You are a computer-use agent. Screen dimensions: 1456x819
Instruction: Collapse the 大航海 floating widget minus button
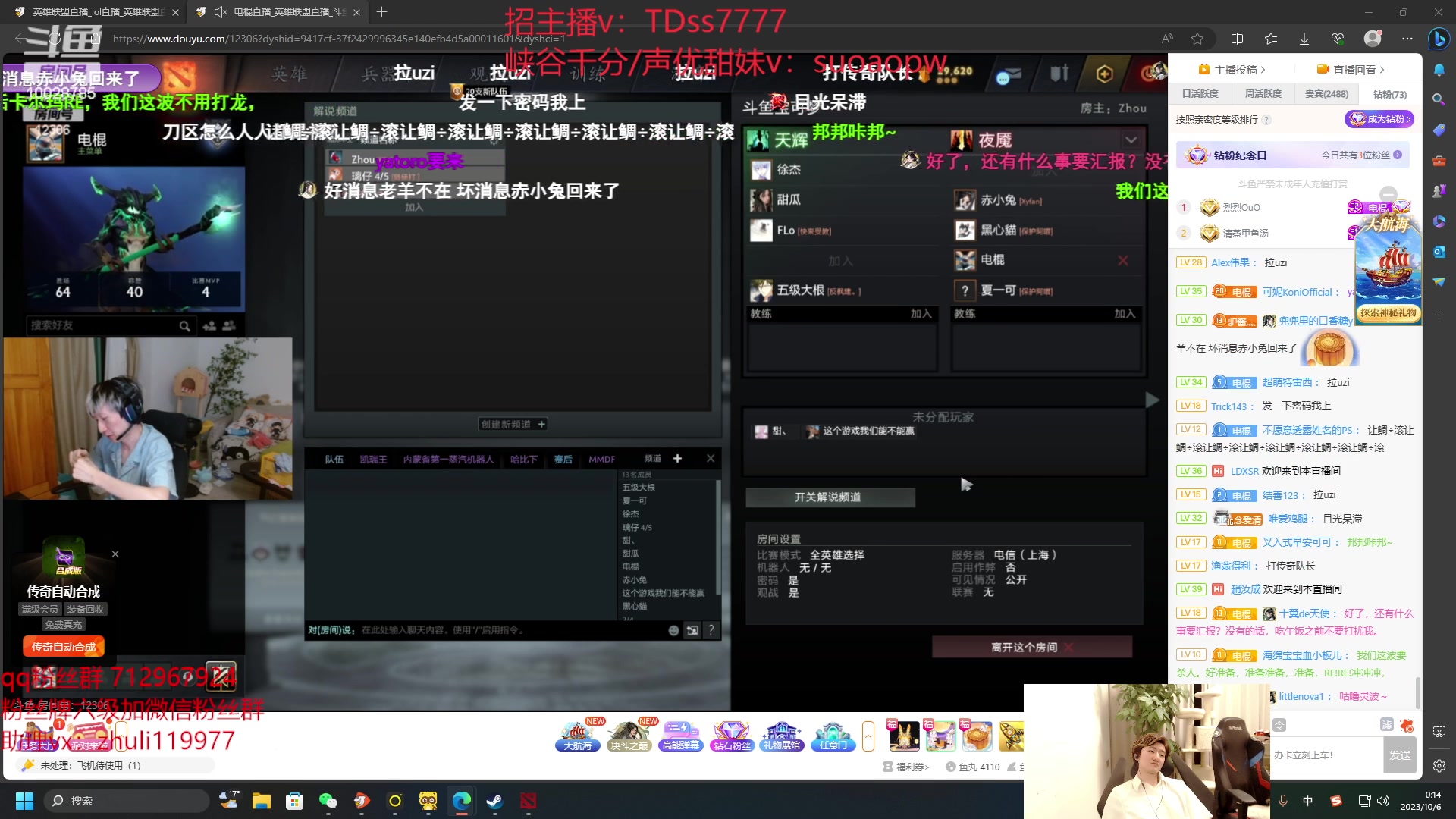[x=1388, y=194]
